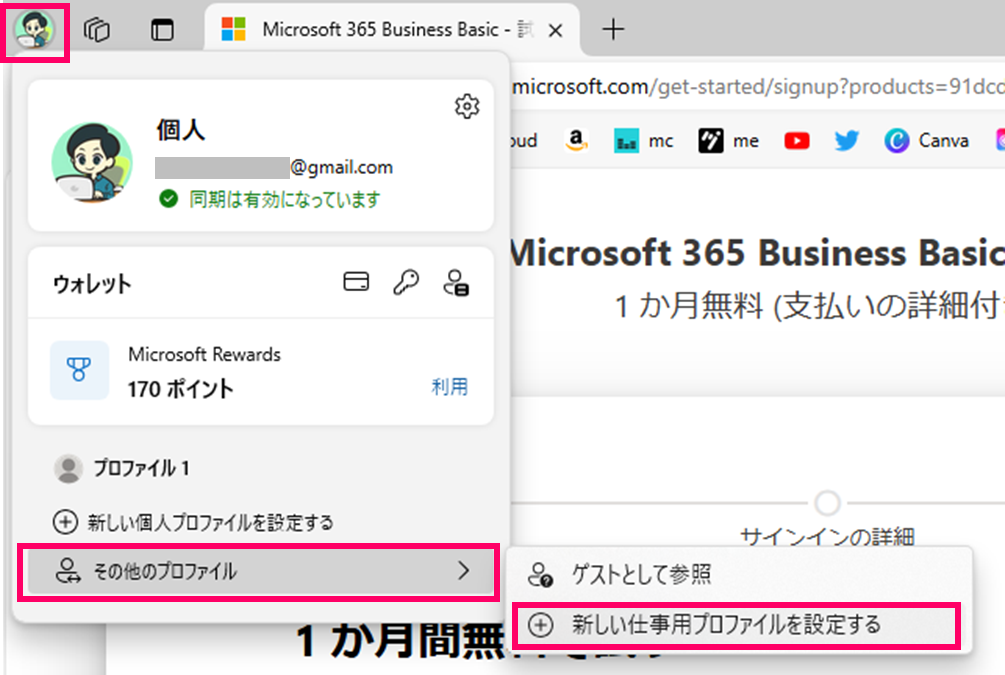
Task: Open the YouTube bookmark
Action: pyautogui.click(x=797, y=140)
